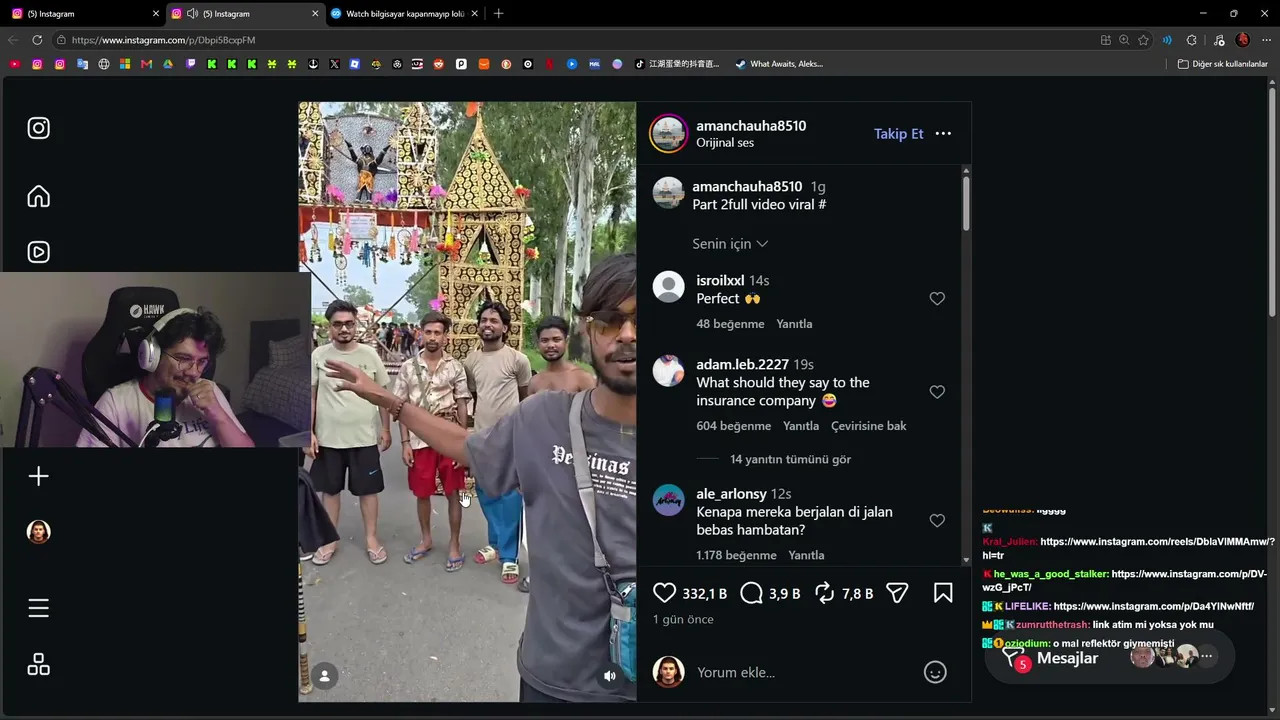Expand the Senin için comment sort dropdown
Image resolution: width=1280 pixels, height=720 pixels.
(730, 244)
